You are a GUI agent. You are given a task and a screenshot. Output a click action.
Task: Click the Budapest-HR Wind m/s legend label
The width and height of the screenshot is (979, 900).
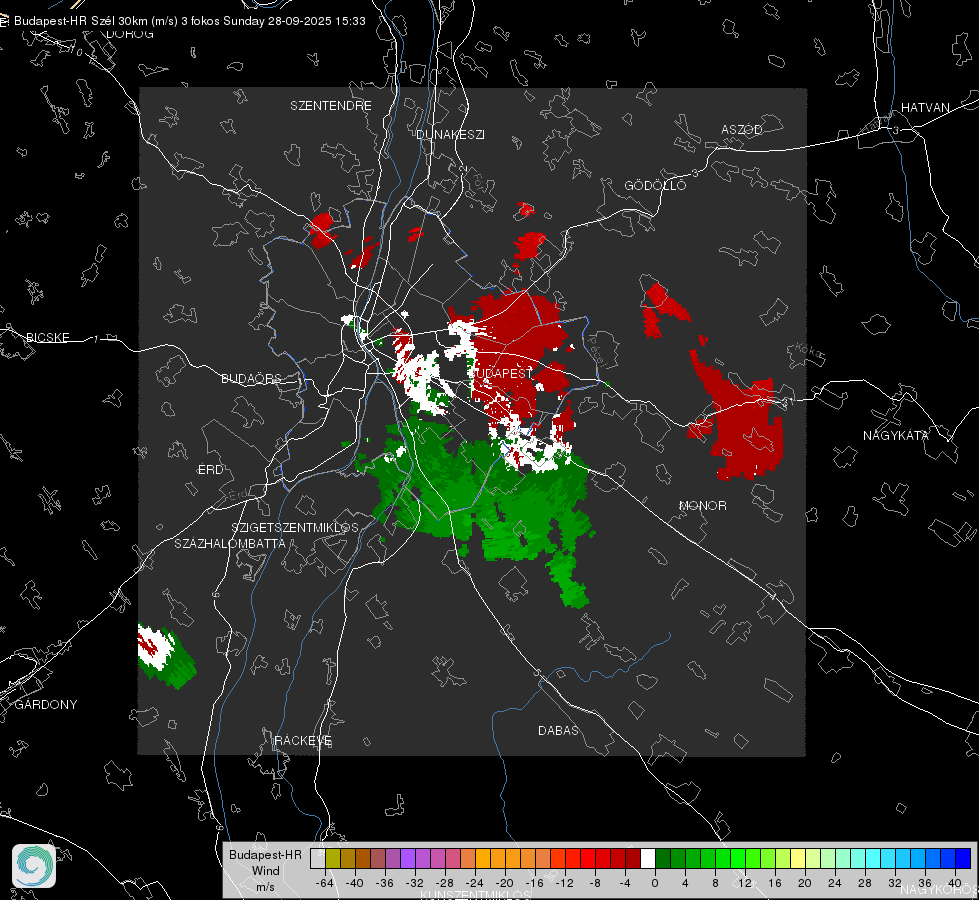[265, 871]
